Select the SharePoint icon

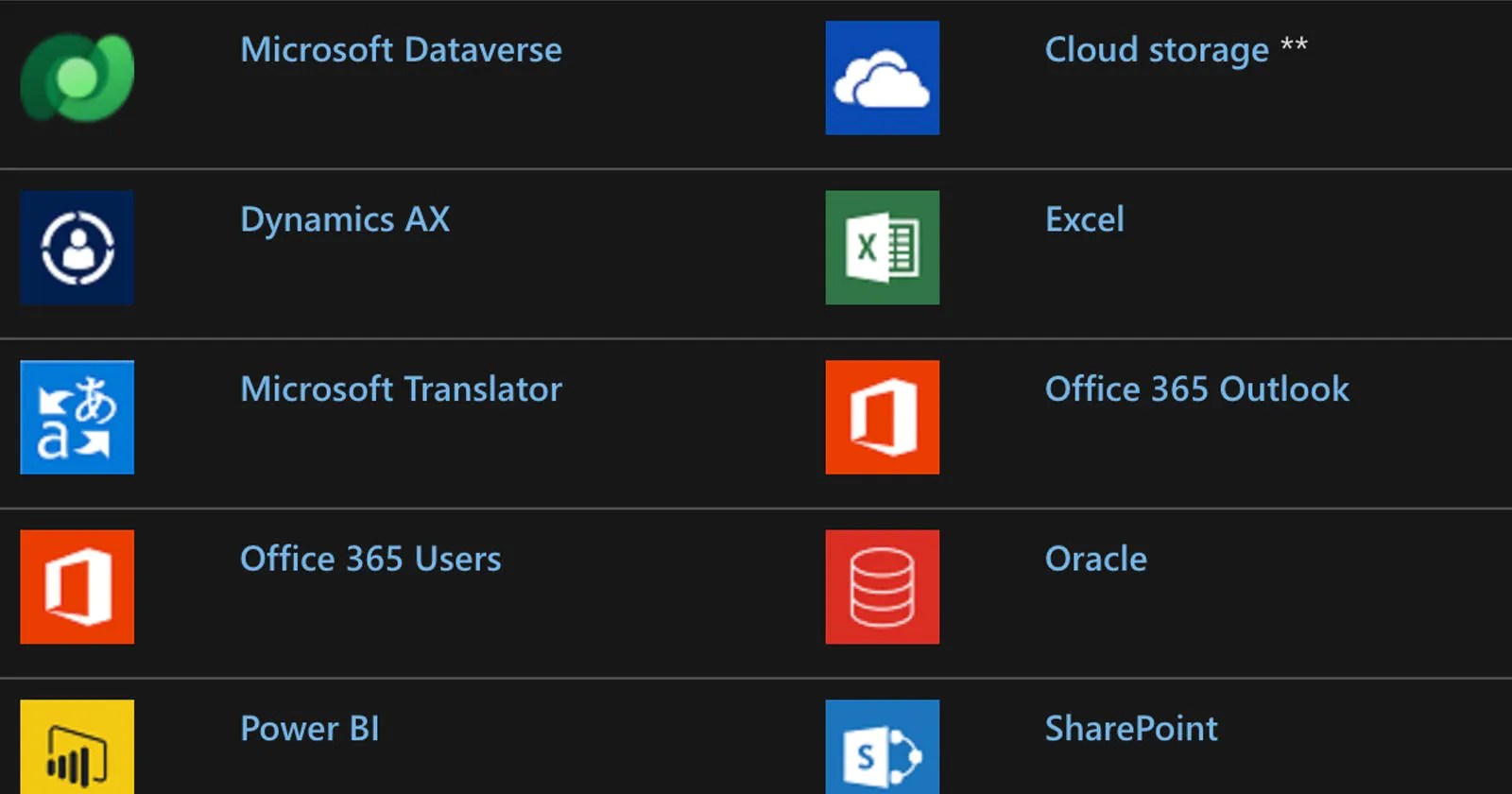pyautogui.click(x=882, y=751)
